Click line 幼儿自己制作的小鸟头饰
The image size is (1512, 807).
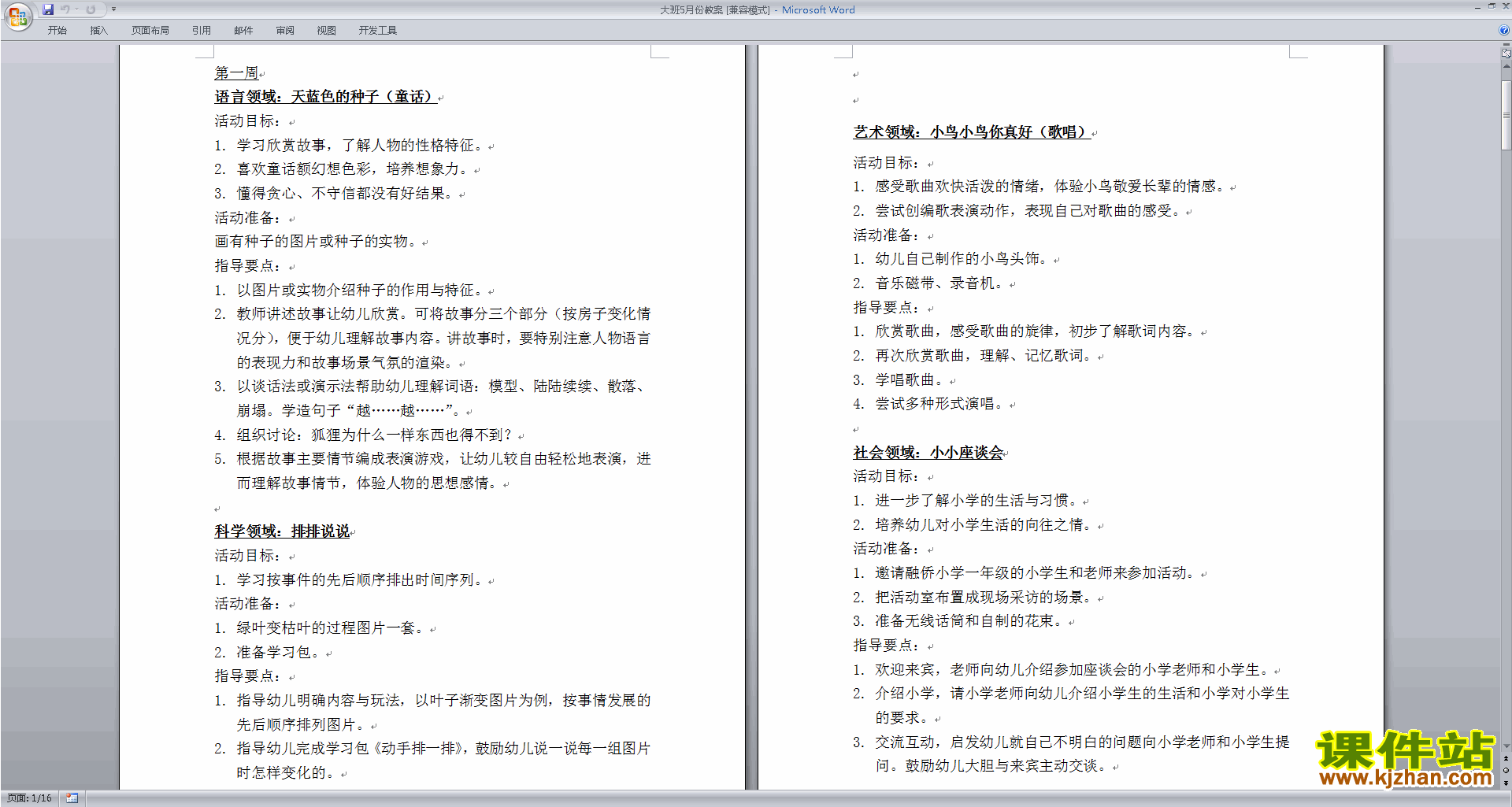(x=962, y=259)
